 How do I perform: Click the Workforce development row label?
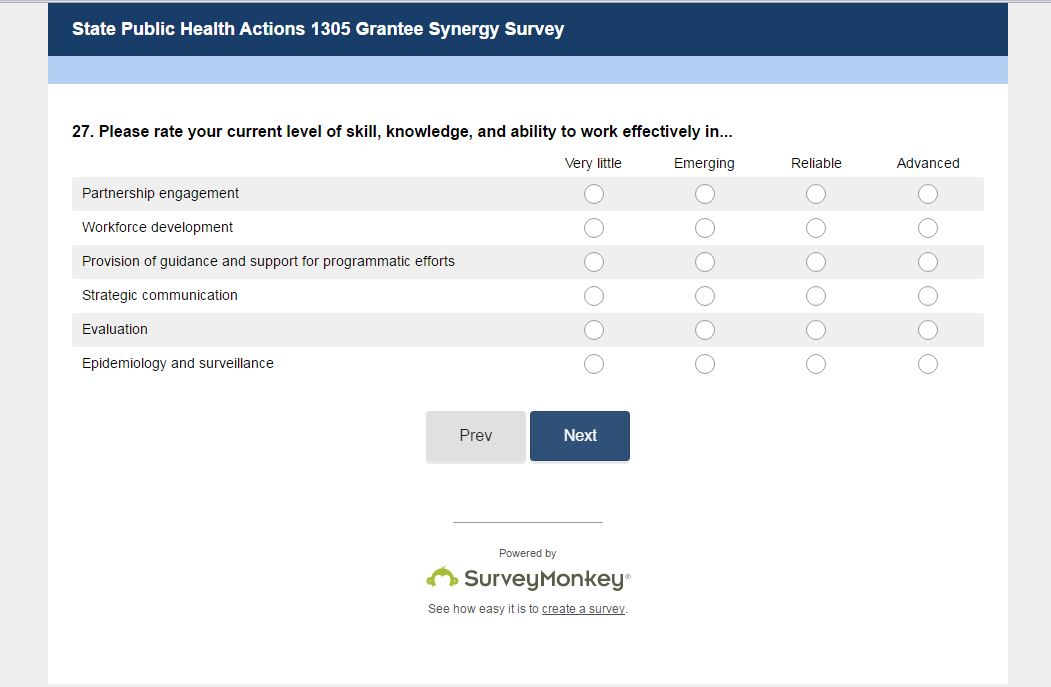click(157, 228)
